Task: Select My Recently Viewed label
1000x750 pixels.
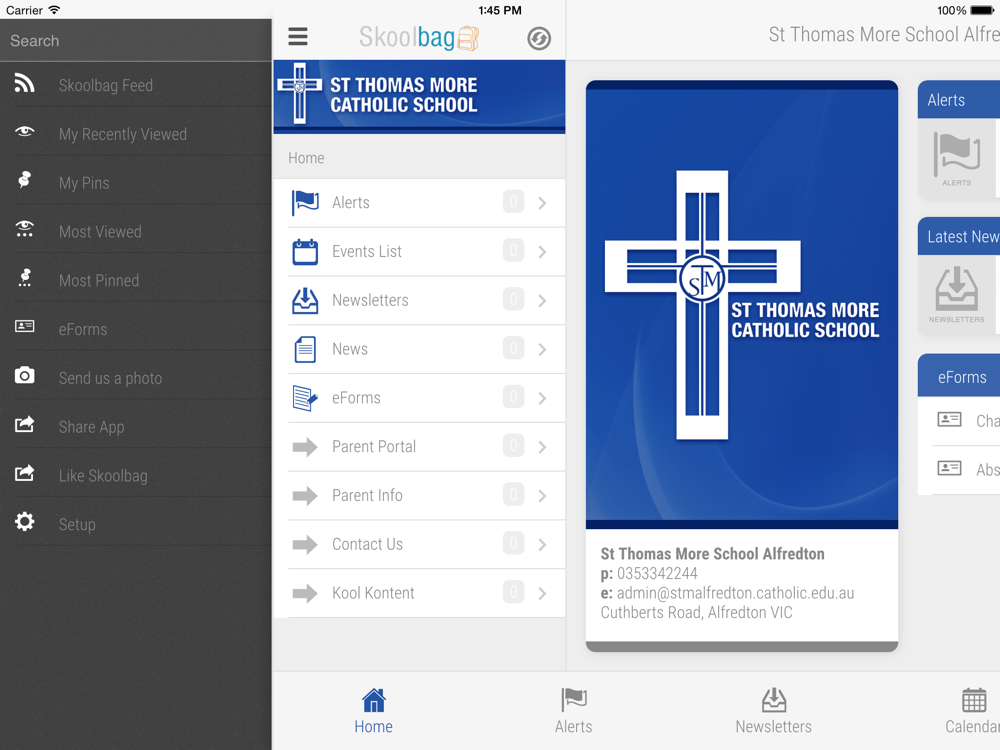Action: 122,135
